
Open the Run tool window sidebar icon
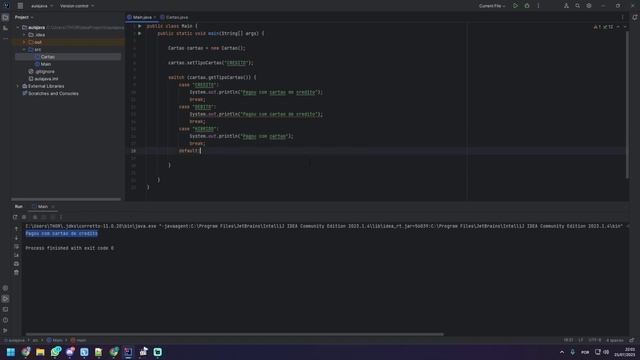pyautogui.click(x=5, y=299)
